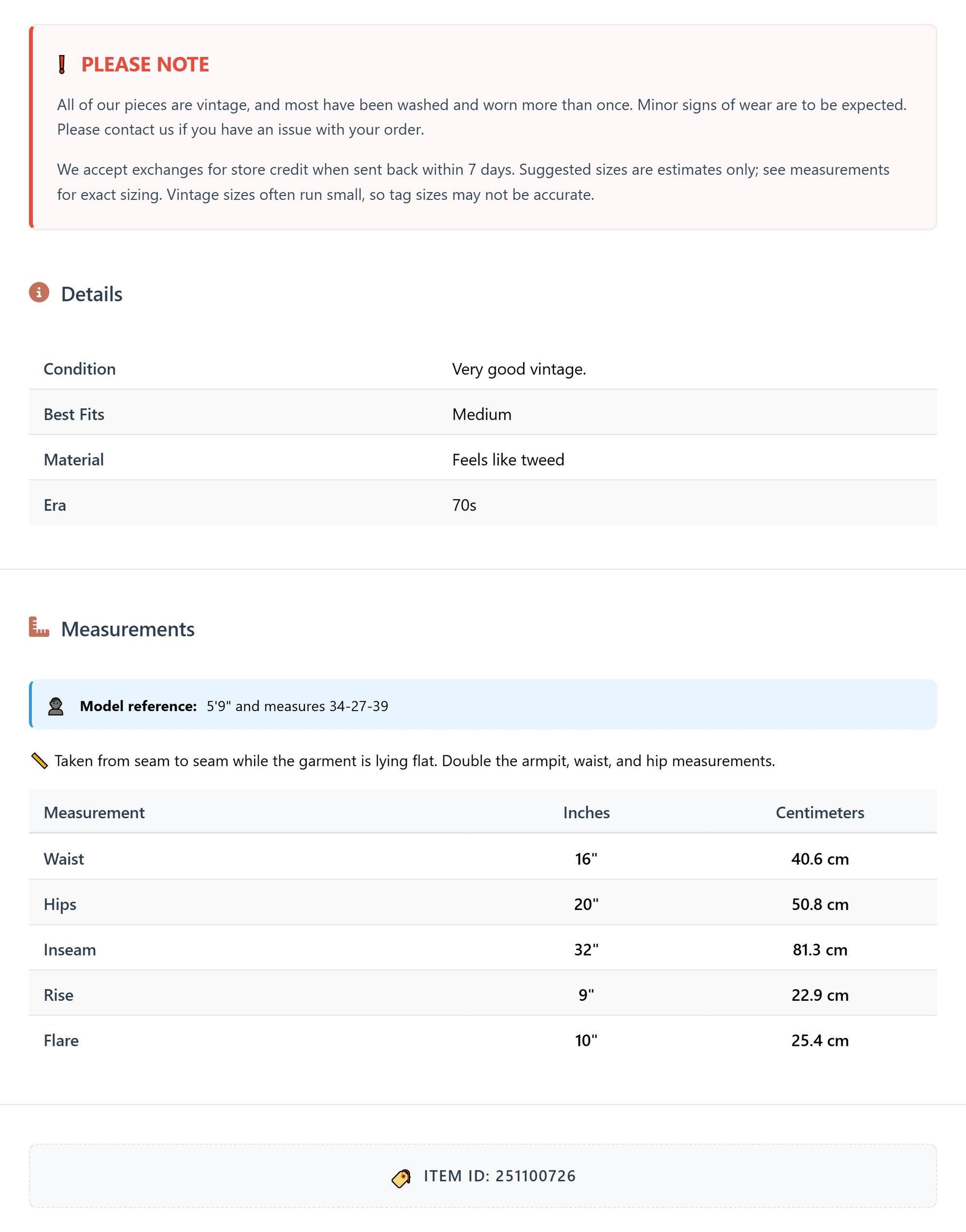The width and height of the screenshot is (966, 1232).
Task: Click the Condition row label
Action: [x=80, y=369]
